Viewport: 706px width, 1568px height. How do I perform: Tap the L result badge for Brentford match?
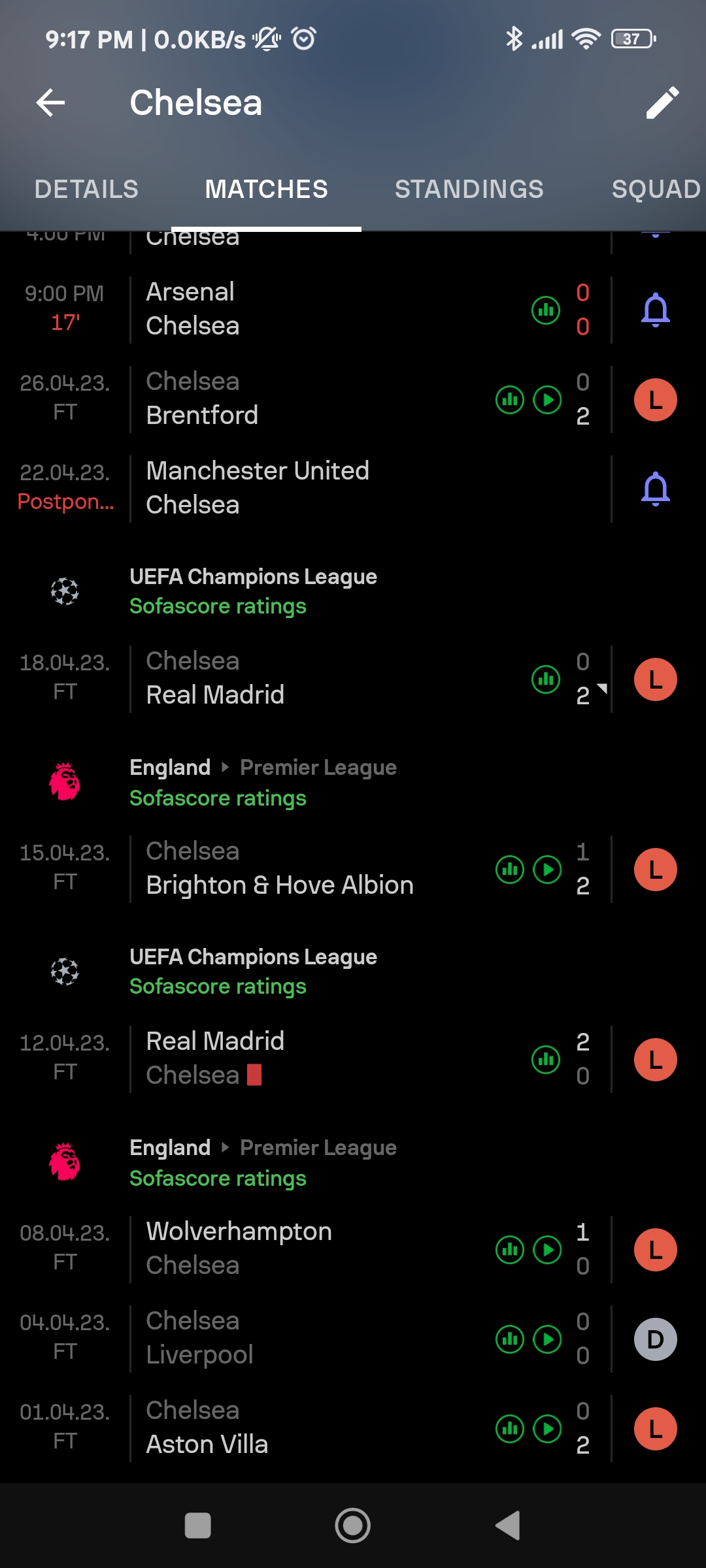click(655, 400)
